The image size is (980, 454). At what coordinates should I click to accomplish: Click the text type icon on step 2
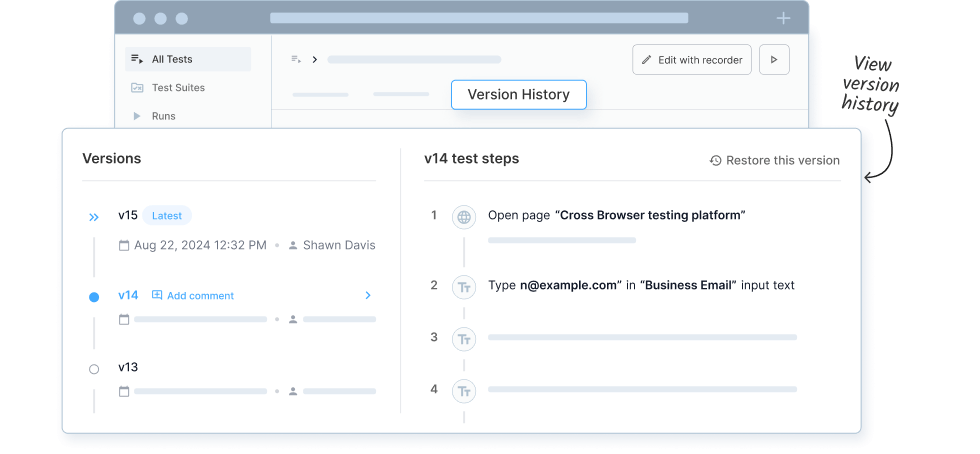[464, 287]
